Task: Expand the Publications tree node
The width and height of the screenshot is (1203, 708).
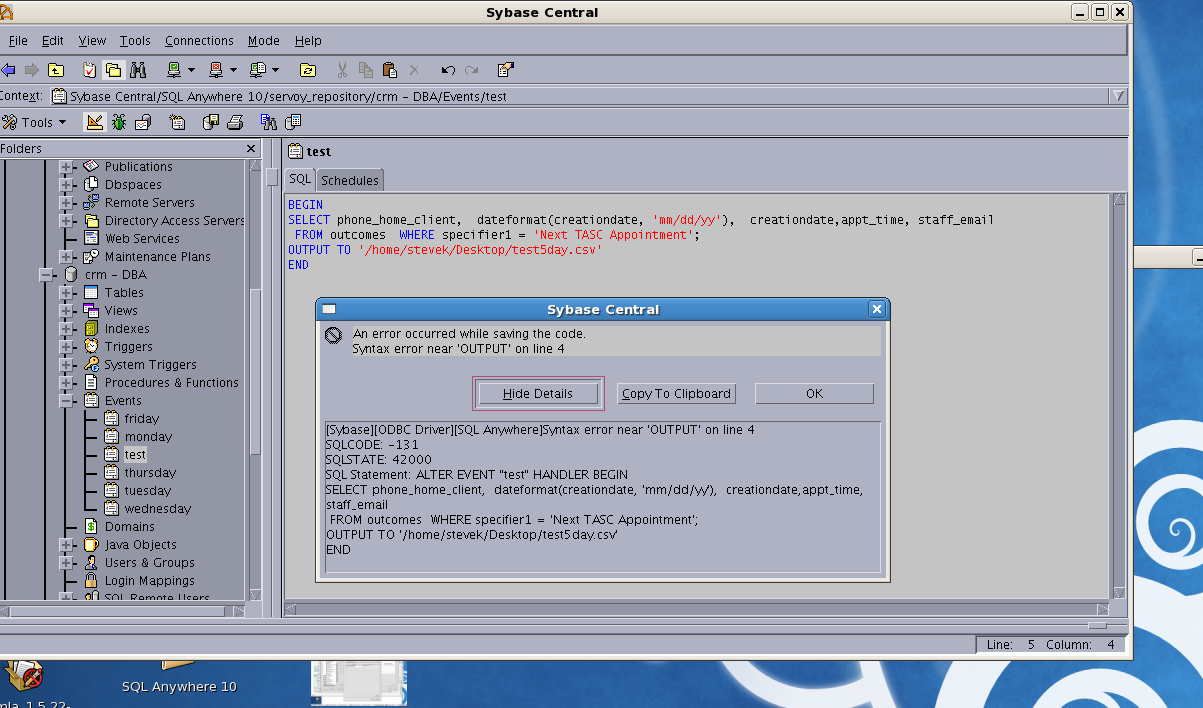Action: (66, 167)
